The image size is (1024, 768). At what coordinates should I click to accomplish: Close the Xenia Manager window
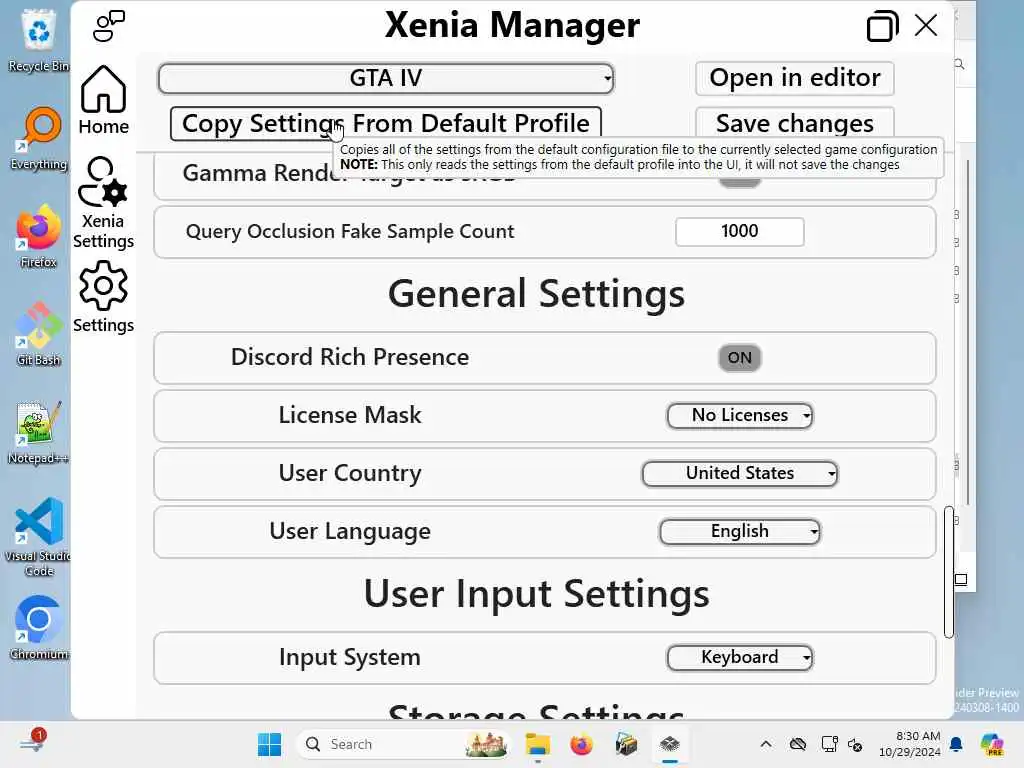click(x=926, y=26)
